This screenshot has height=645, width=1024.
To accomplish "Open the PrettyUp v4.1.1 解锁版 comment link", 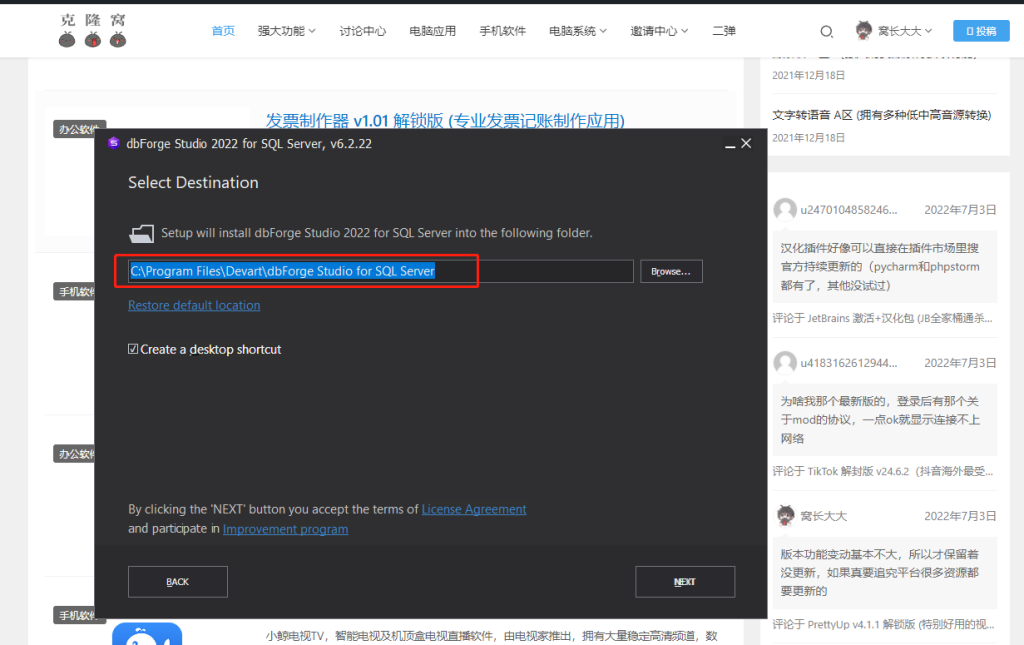I will [883, 624].
